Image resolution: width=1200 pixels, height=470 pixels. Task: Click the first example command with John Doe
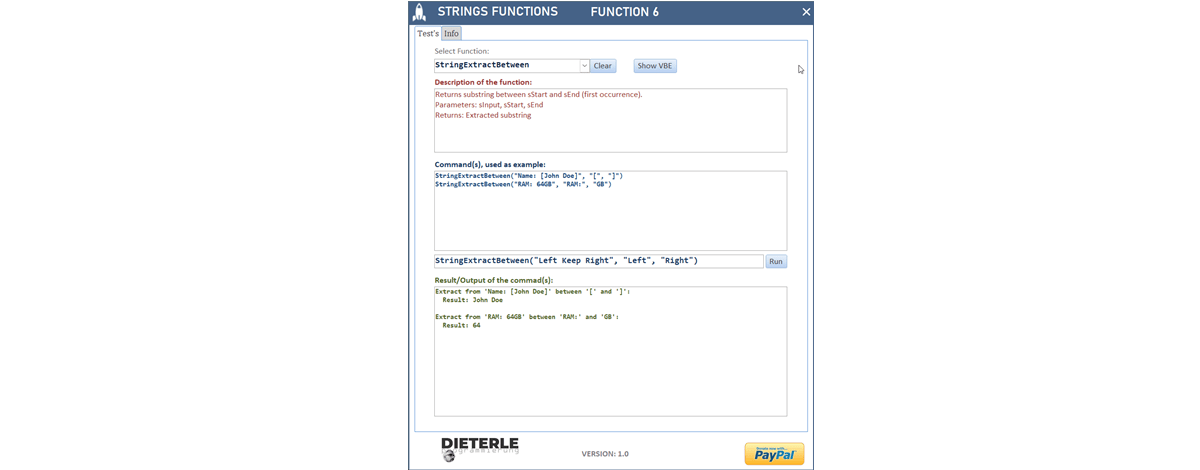[x=529, y=176]
